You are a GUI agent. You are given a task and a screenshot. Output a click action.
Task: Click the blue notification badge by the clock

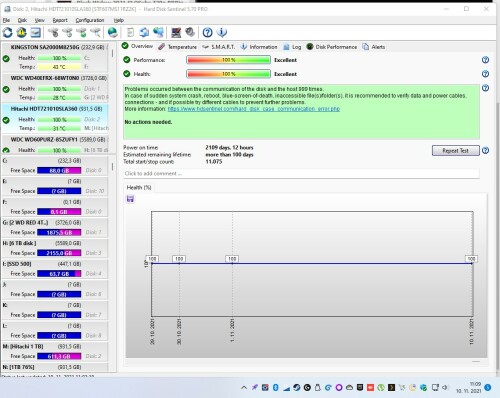(488, 387)
